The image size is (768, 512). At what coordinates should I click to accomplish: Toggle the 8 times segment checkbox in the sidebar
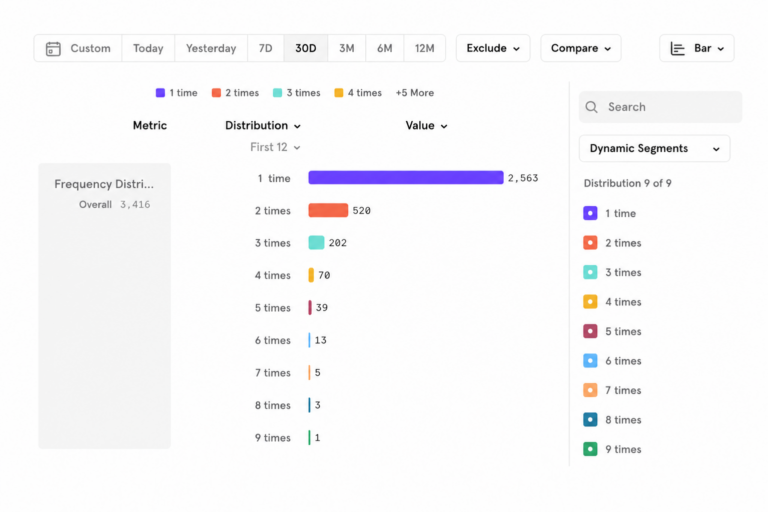click(590, 419)
